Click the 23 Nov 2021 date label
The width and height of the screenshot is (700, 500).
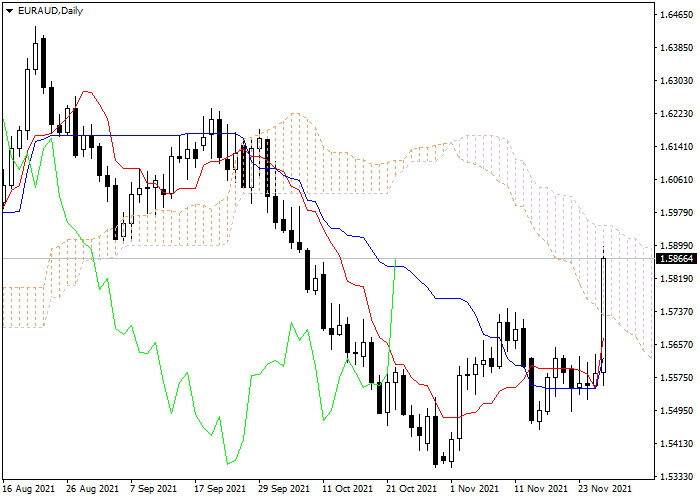pyautogui.click(x=605, y=489)
